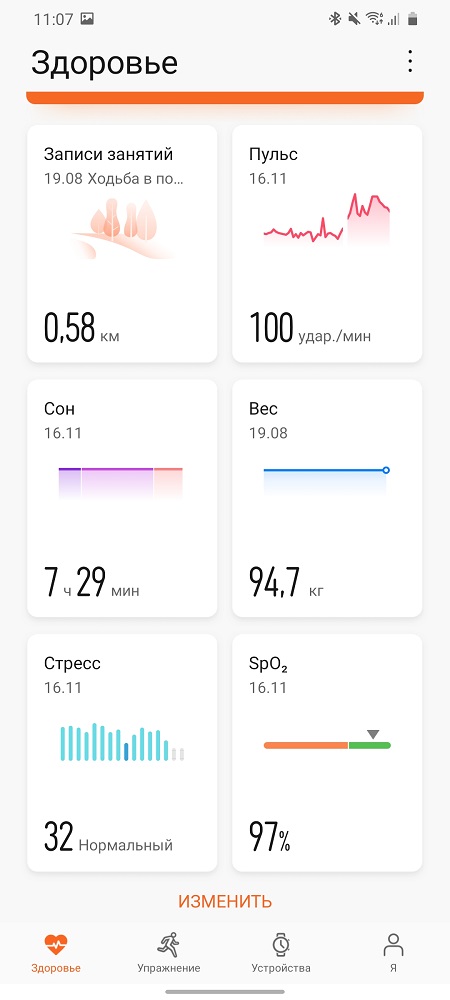
Task: Tap the pulse line chart
Action: point(327,219)
